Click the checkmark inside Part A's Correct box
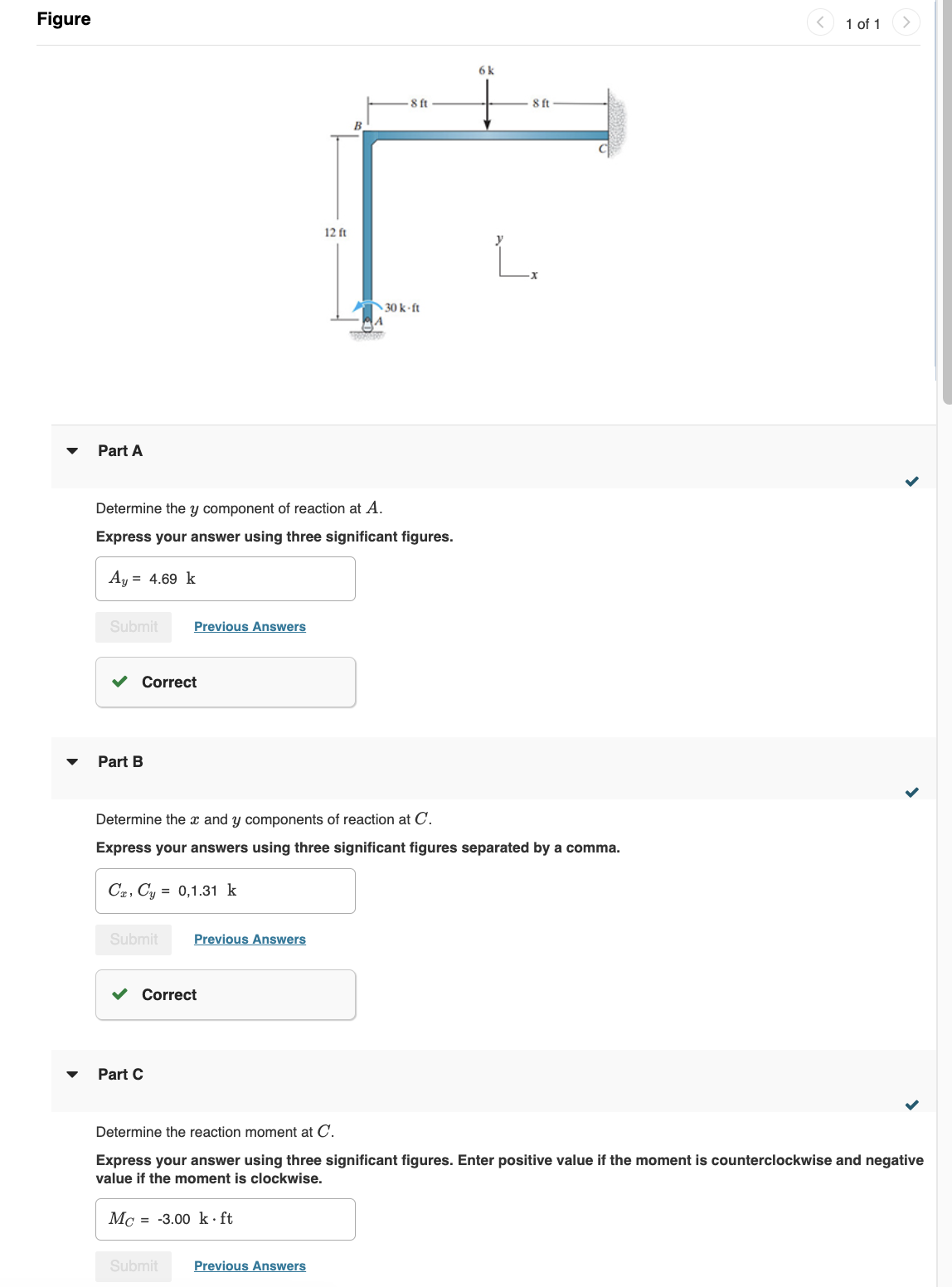This screenshot has width=952, height=1287. pyautogui.click(x=121, y=682)
